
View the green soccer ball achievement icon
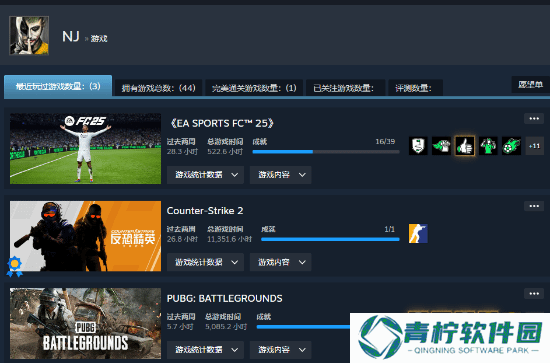511,146
